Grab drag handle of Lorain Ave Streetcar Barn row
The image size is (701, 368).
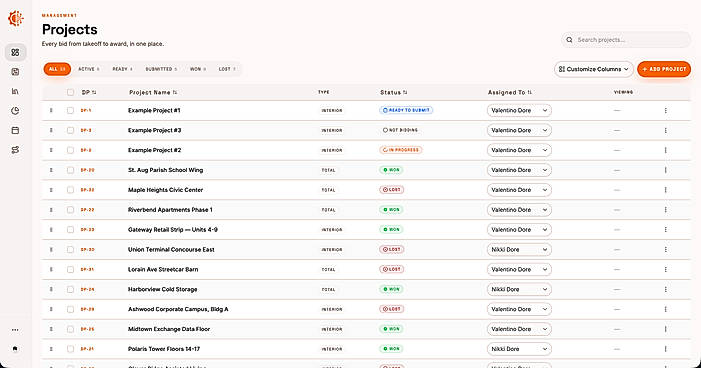51,269
